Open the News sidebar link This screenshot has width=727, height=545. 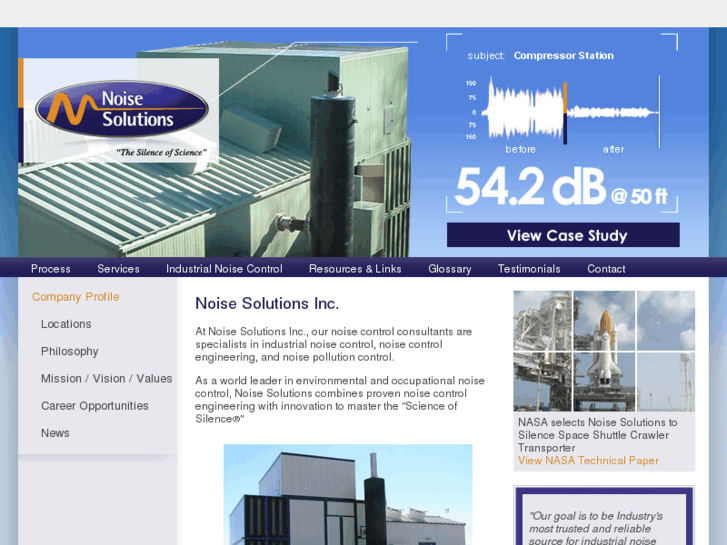click(x=55, y=433)
